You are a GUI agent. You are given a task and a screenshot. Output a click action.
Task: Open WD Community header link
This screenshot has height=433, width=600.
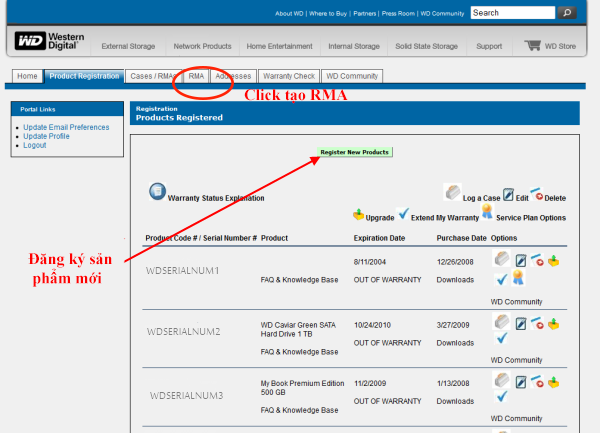(x=442, y=13)
